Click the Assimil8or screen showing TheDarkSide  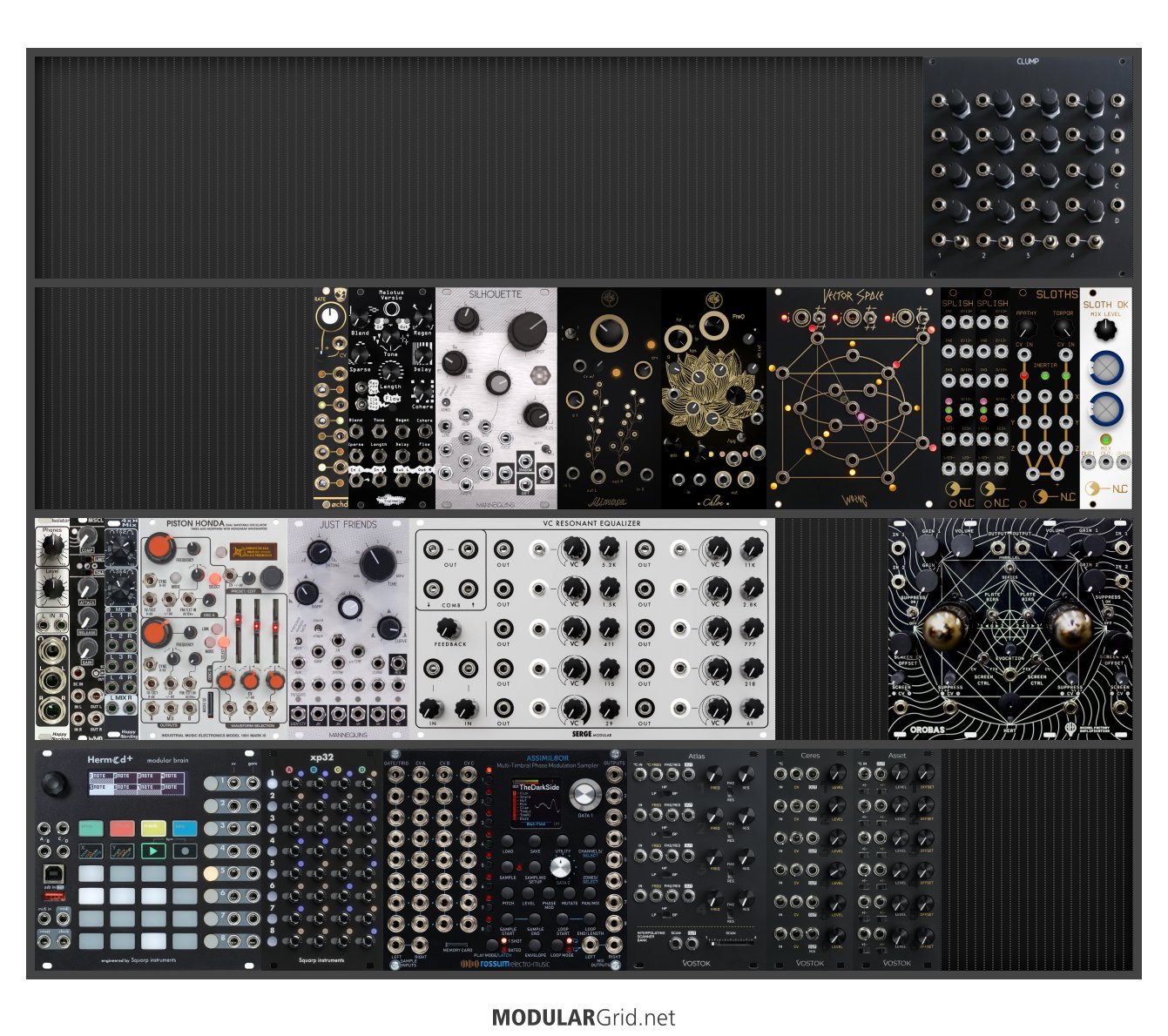[537, 803]
